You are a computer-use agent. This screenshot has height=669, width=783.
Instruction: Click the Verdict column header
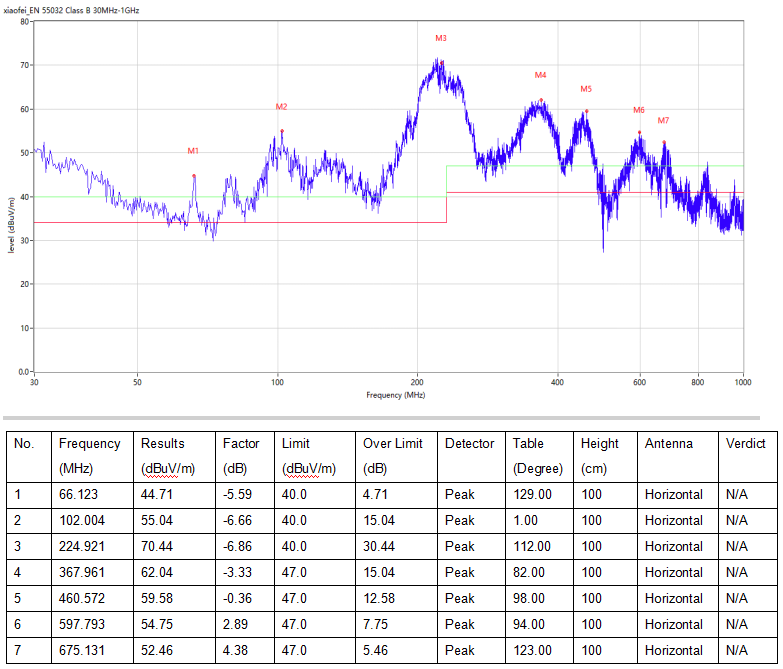coord(745,443)
